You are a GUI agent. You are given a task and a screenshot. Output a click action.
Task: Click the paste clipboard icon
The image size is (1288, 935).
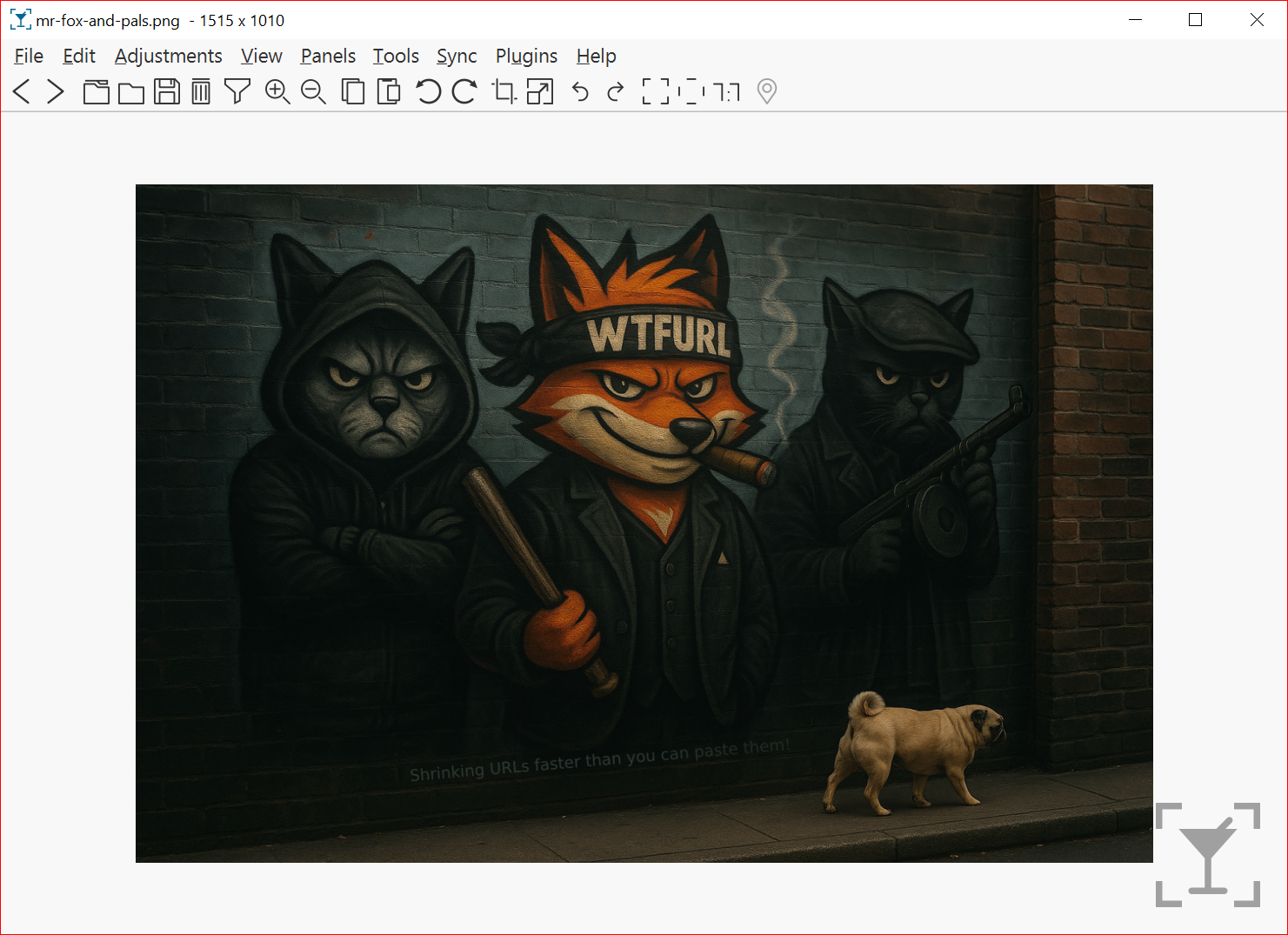point(389,91)
